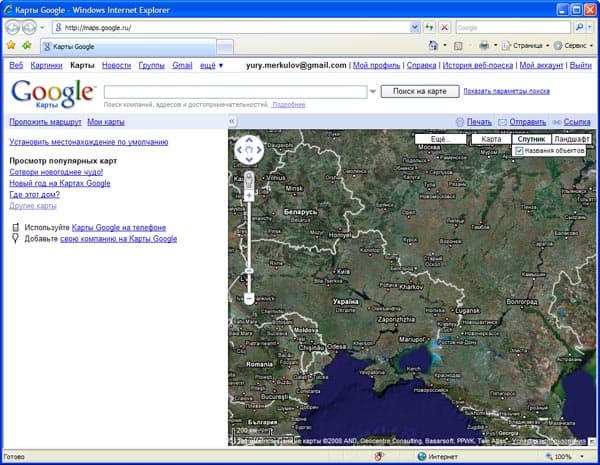Click the browser Back arrow button
Image resolution: width=600 pixels, height=465 pixels.
[13, 28]
